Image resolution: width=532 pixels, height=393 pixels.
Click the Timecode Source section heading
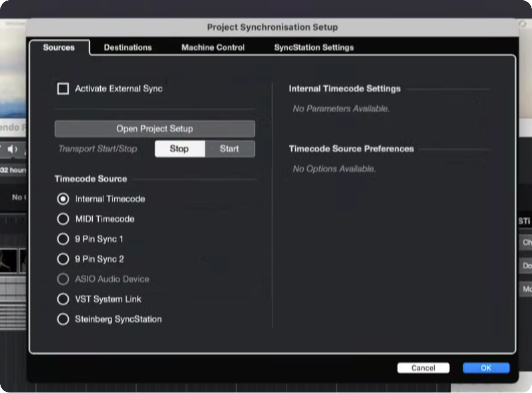tap(91, 179)
